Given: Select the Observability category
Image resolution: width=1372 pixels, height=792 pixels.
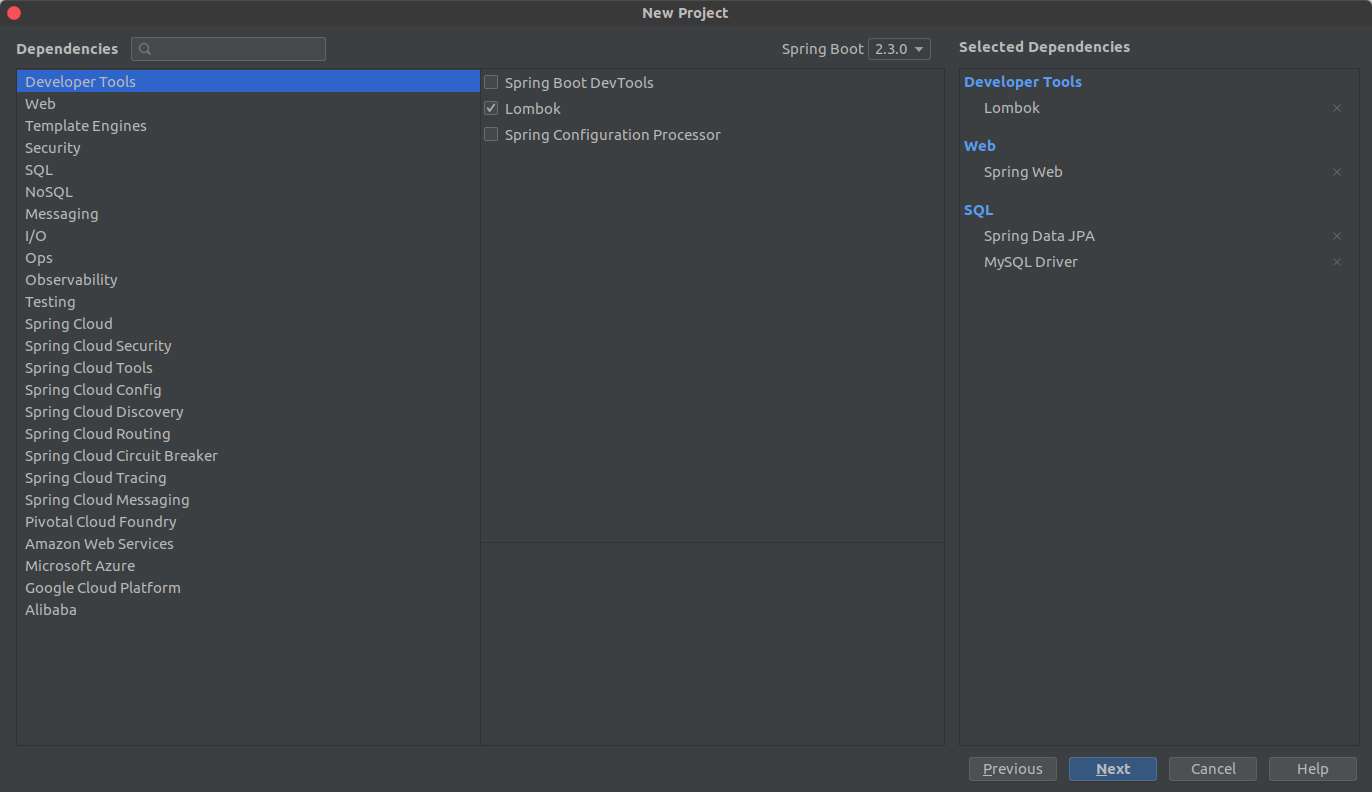Looking at the screenshot, I should tap(248, 280).
